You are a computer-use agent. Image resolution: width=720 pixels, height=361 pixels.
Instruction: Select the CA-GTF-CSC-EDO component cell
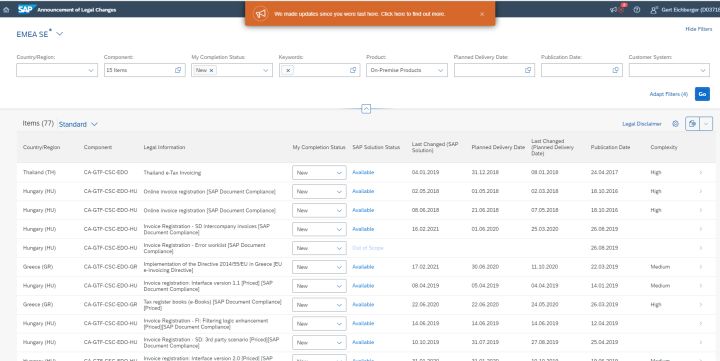pyautogui.click(x=106, y=172)
